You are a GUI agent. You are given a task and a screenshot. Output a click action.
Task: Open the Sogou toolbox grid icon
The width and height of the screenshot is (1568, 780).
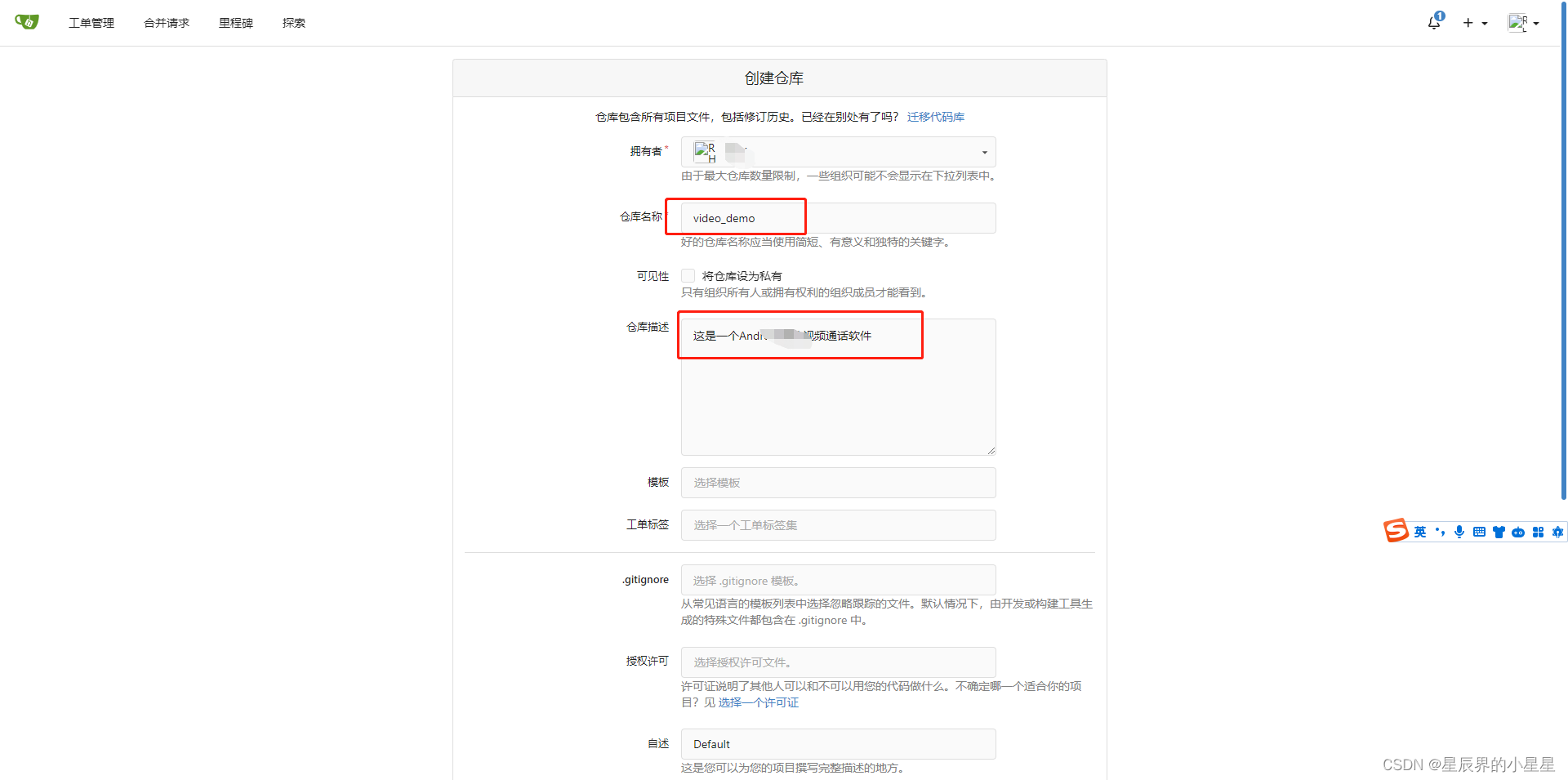tap(1539, 532)
